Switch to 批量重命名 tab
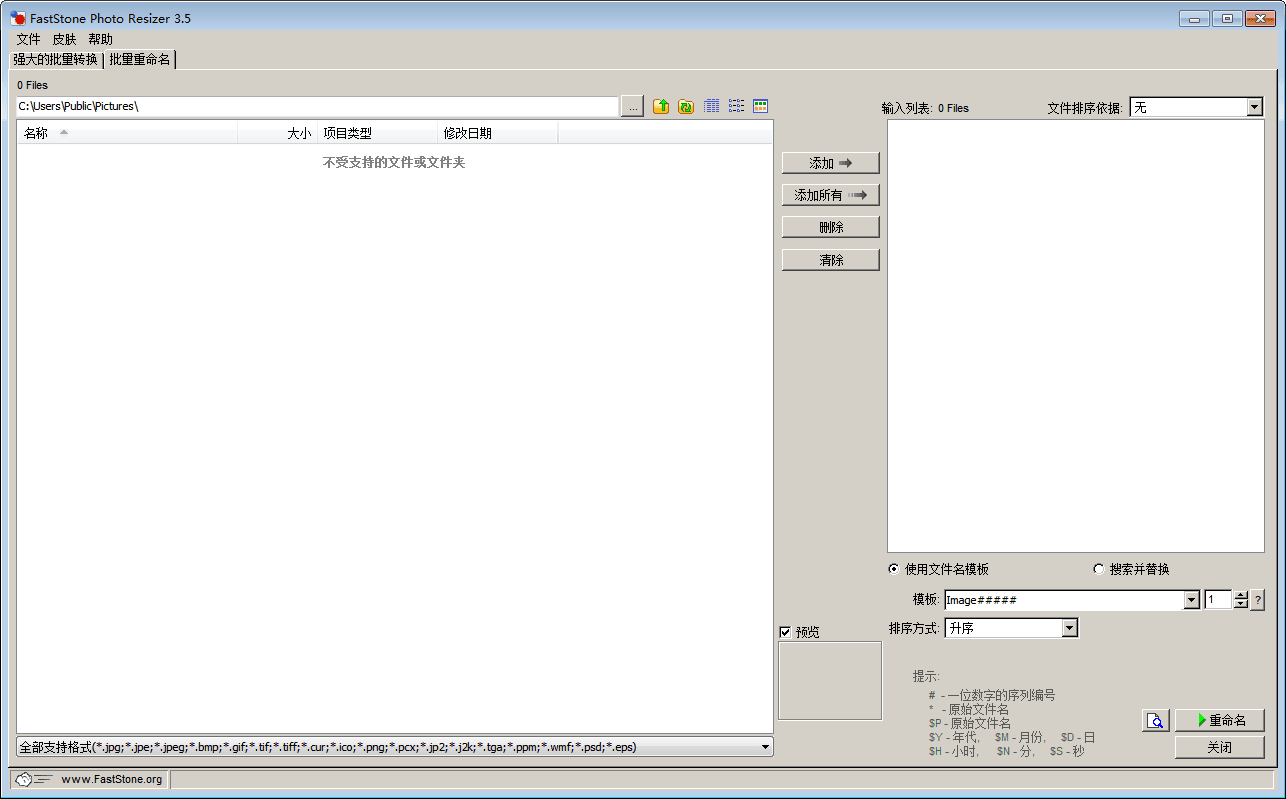Screen dimensions: 1286x799 point(140,60)
